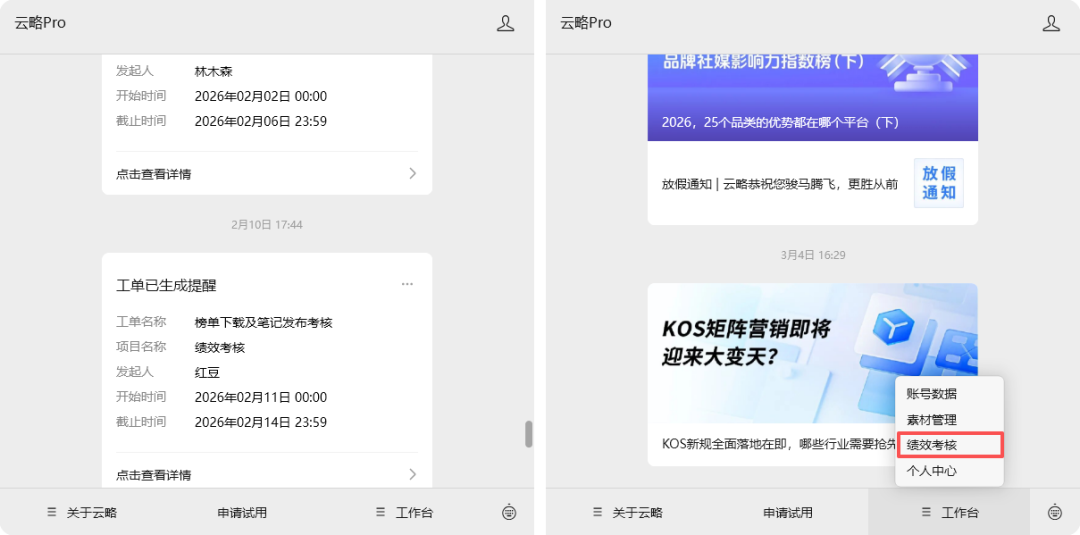Switch to keyboard input in the left window
This screenshot has width=1080, height=535.
pos(509,512)
